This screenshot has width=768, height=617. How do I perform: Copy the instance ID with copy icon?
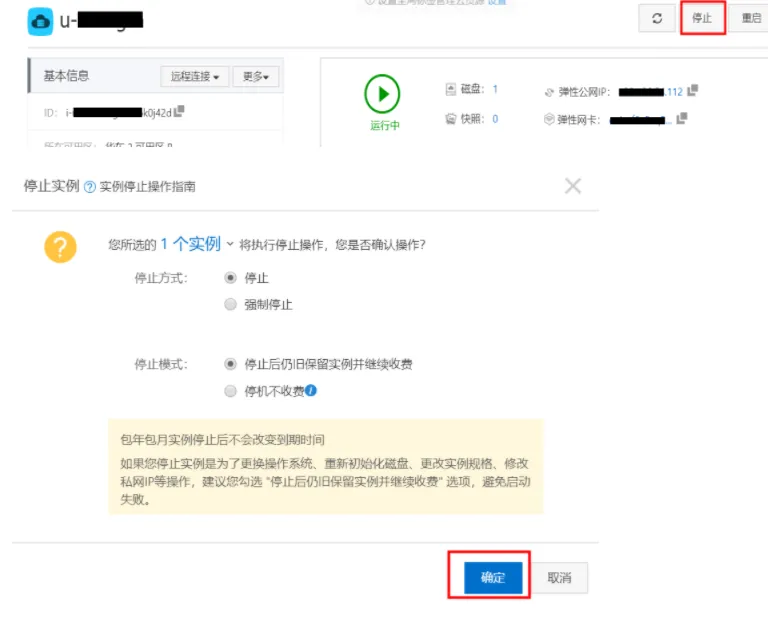tap(179, 111)
